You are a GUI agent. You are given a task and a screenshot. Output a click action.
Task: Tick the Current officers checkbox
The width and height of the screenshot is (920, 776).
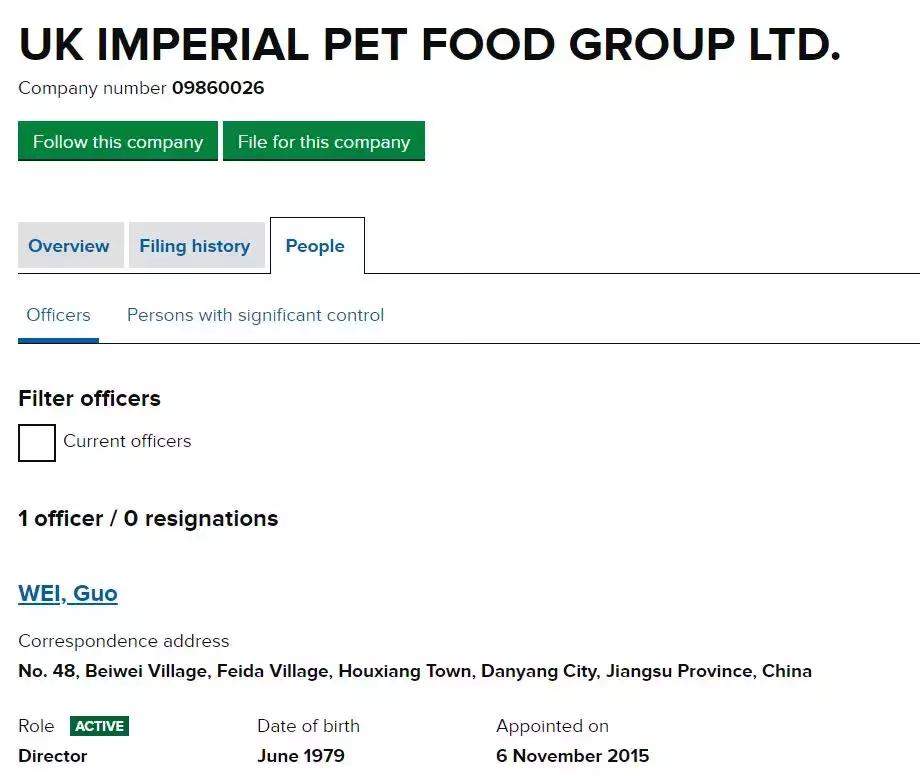pos(37,443)
